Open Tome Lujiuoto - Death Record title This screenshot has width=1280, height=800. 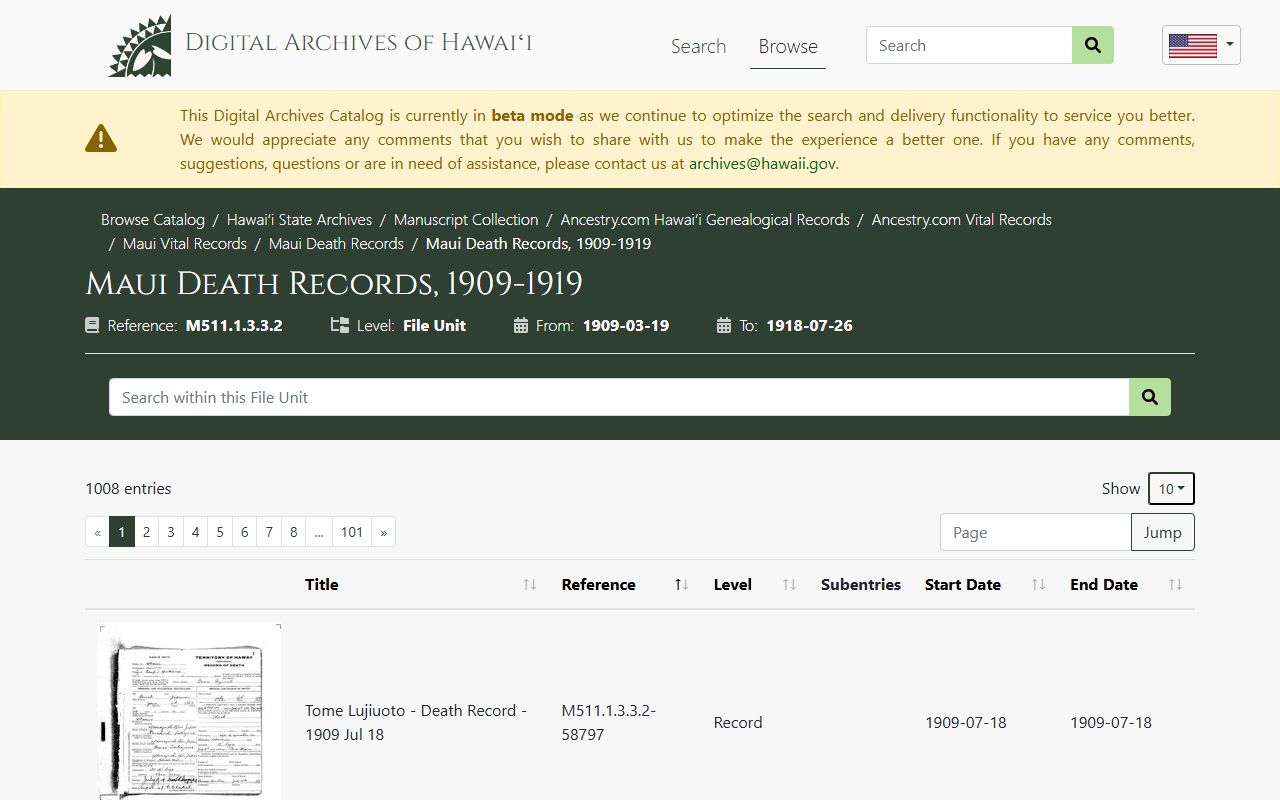click(x=416, y=722)
